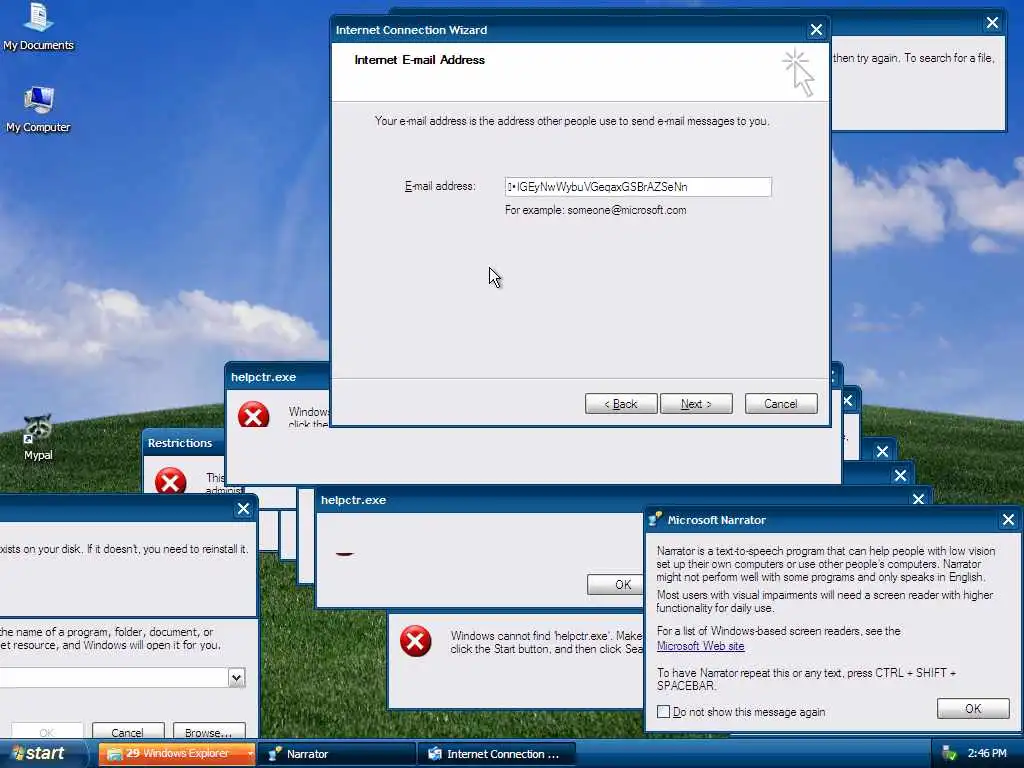Click the system tray network icon
Viewport: 1024px width, 768px height.
(x=949, y=753)
